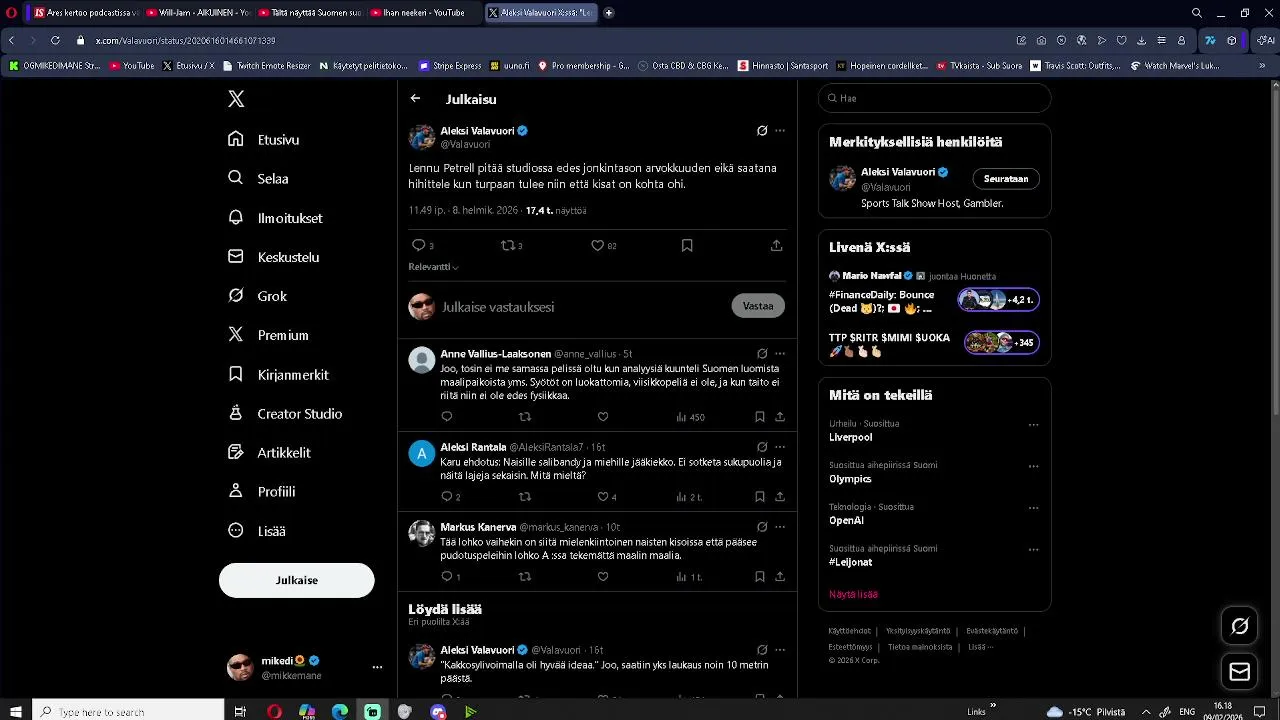1280x720 pixels.
Task: Open Grok icon on main post header
Action: tap(762, 131)
